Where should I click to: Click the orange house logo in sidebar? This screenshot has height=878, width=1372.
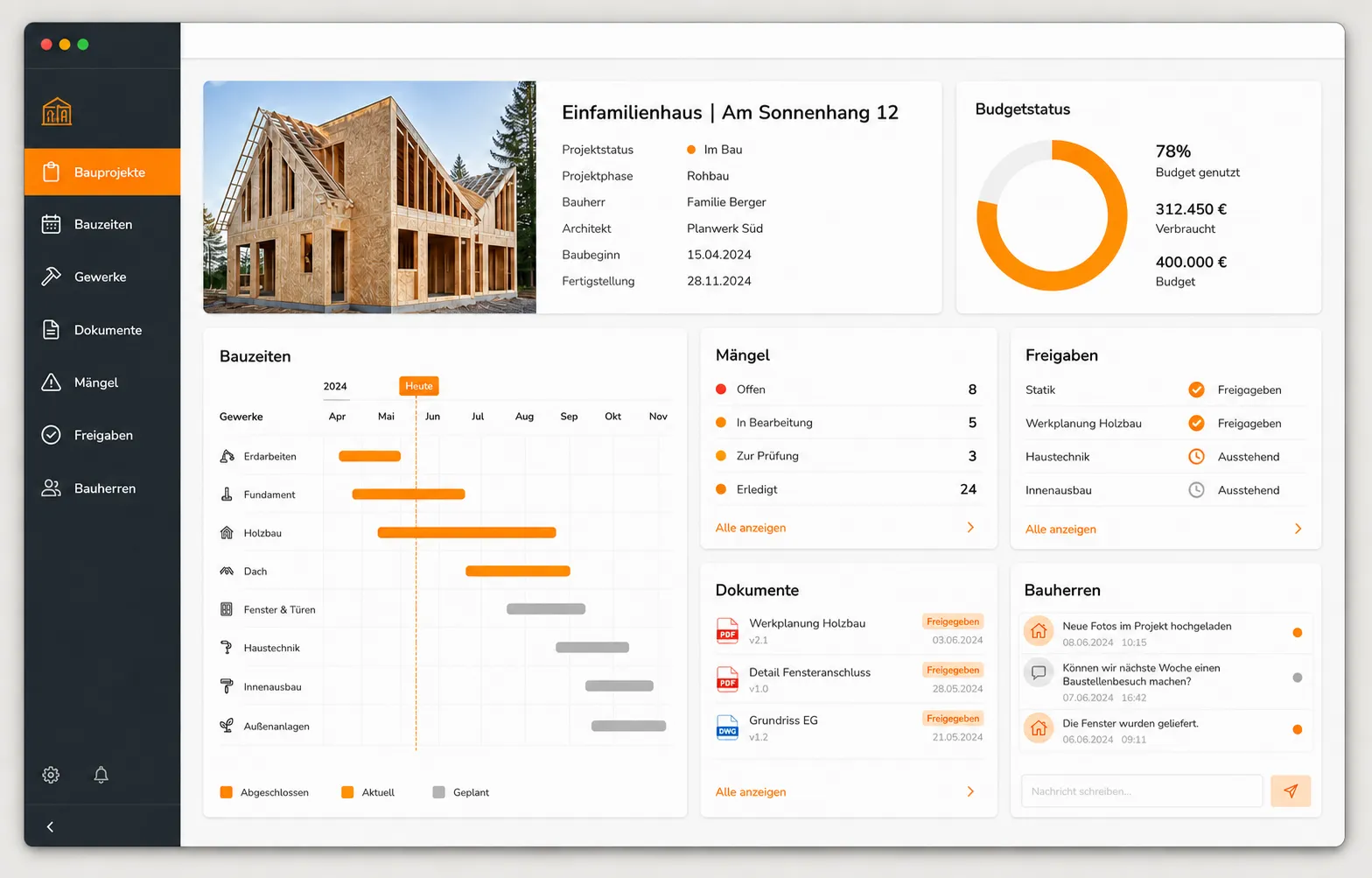(57, 111)
